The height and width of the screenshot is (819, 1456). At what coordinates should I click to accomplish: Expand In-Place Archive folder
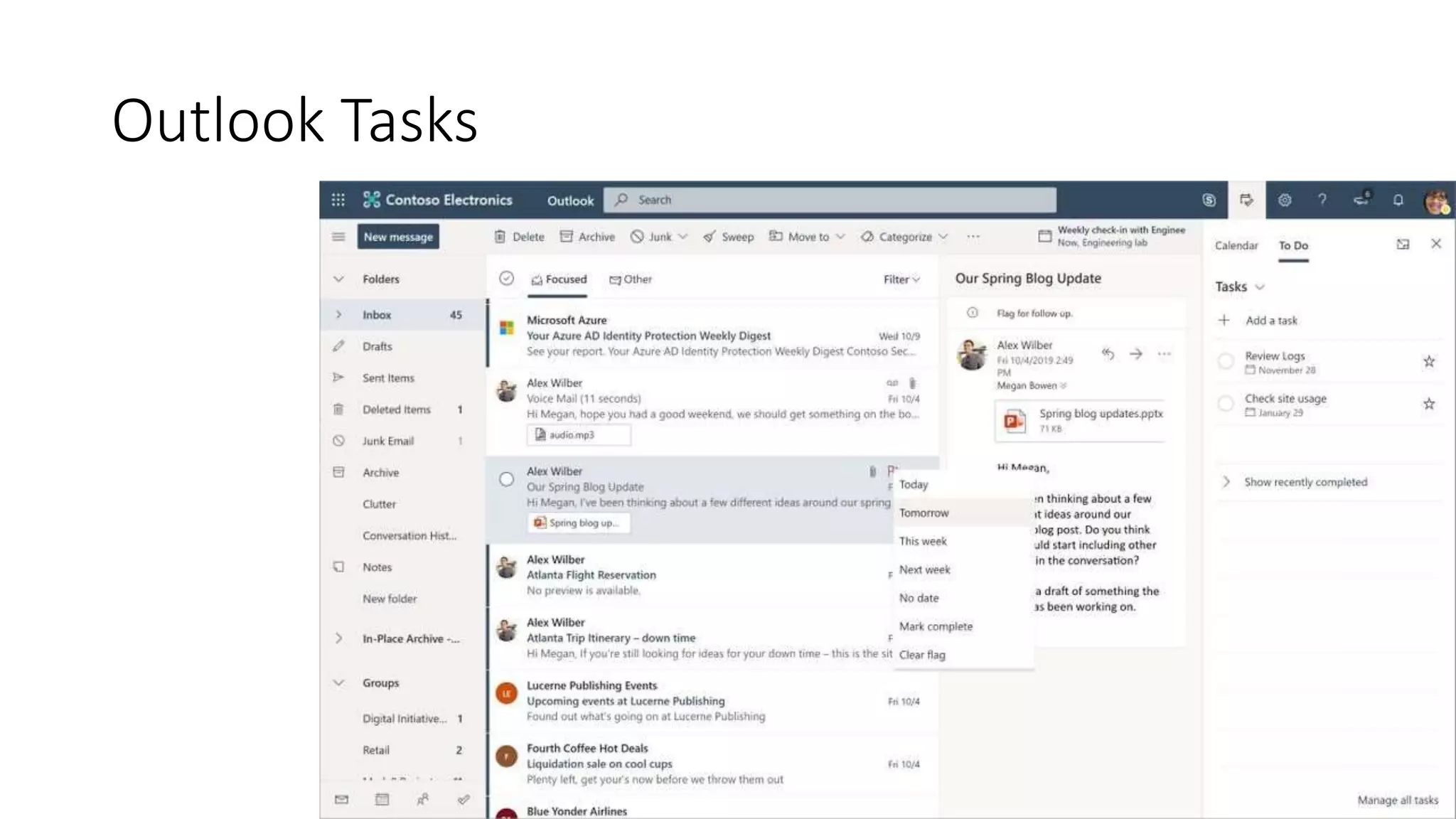click(338, 638)
